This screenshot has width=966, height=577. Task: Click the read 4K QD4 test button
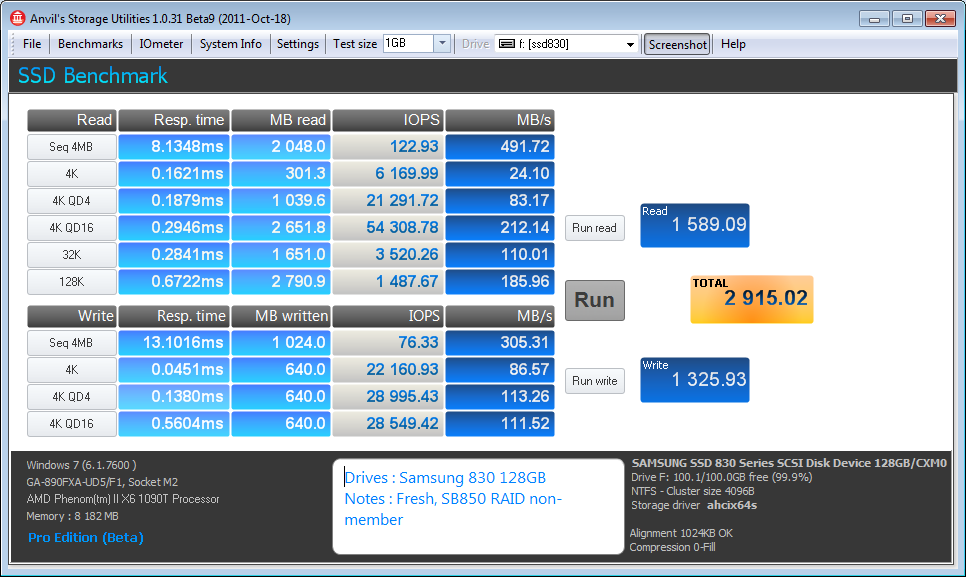pyautogui.click(x=71, y=201)
